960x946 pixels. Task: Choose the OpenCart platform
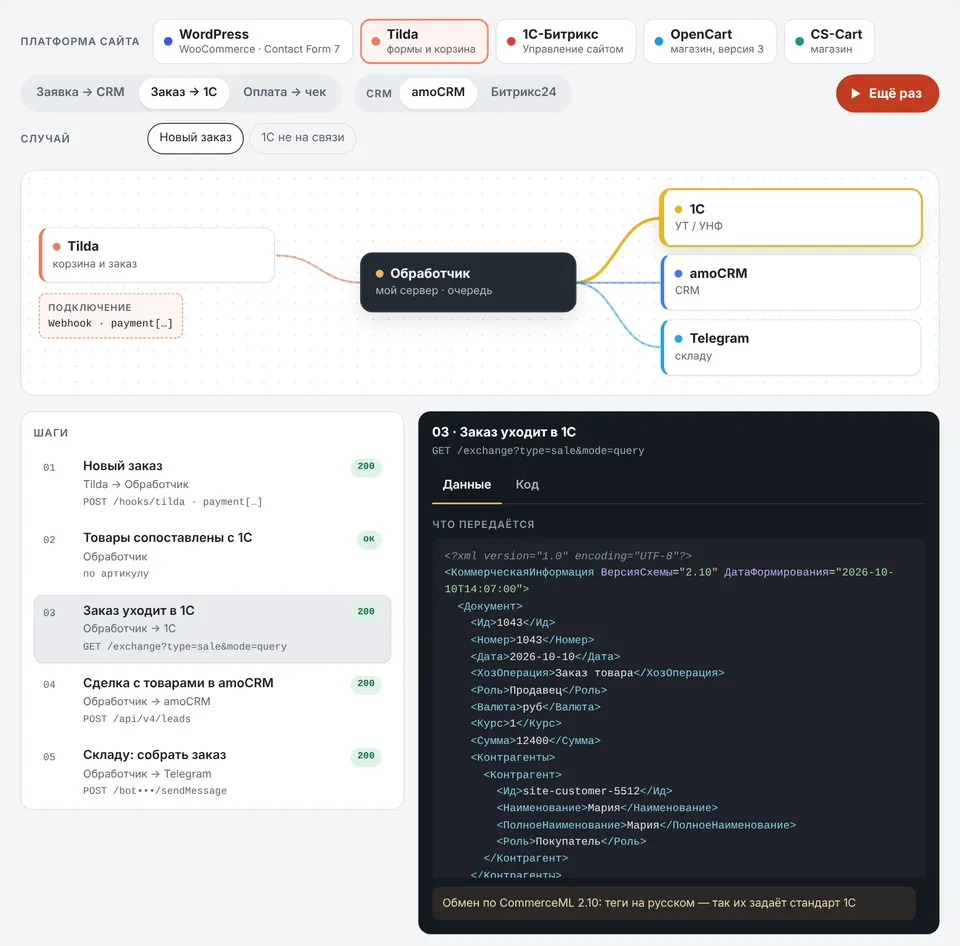pyautogui.click(x=710, y=41)
